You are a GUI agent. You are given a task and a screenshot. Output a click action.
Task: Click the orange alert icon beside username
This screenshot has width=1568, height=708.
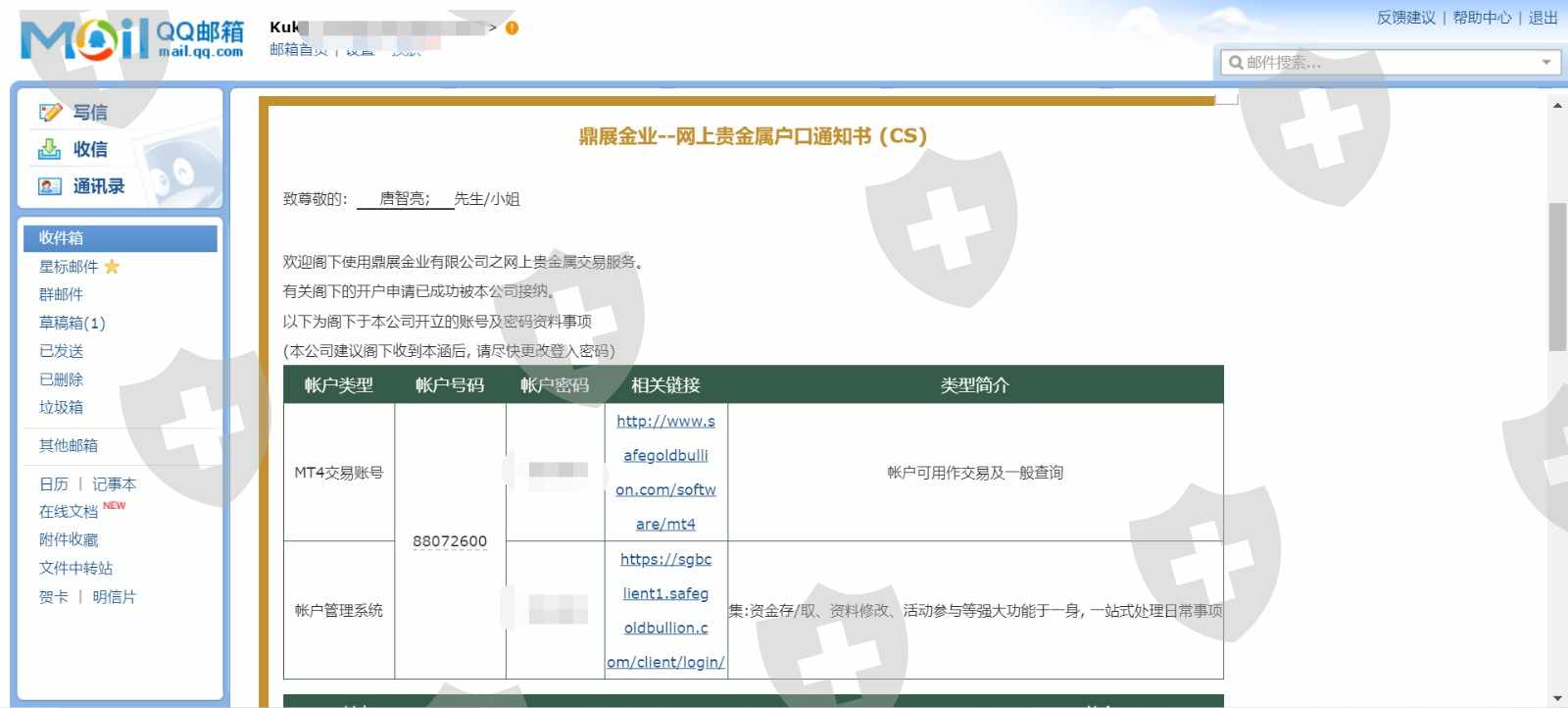[512, 27]
